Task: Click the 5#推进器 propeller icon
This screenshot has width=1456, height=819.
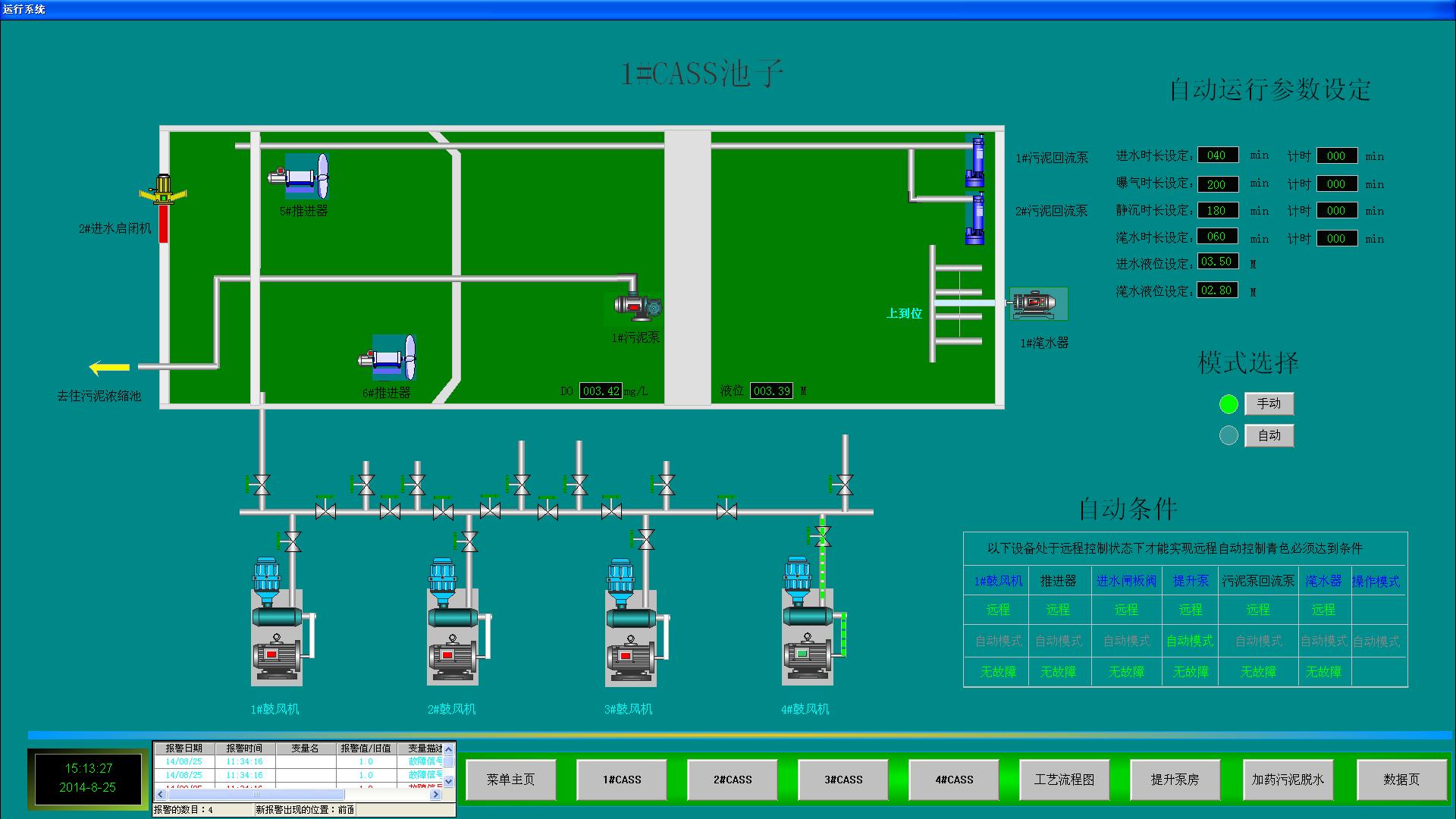Action: [x=300, y=177]
